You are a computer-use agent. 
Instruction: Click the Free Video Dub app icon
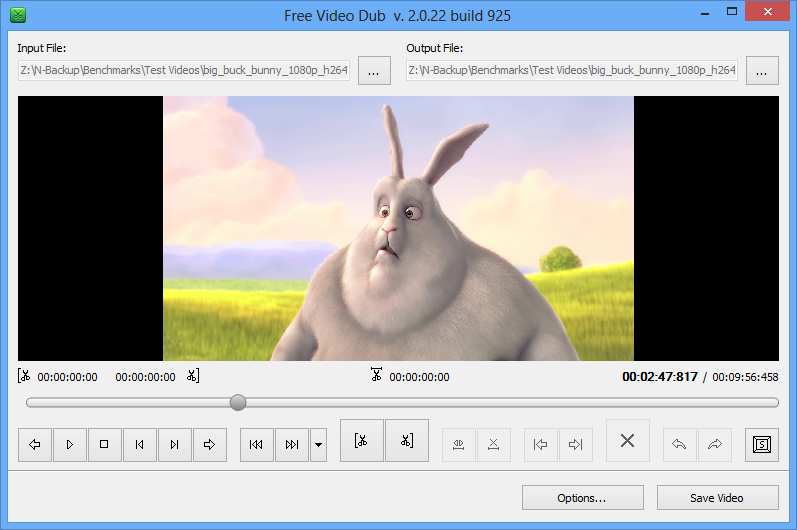18,15
